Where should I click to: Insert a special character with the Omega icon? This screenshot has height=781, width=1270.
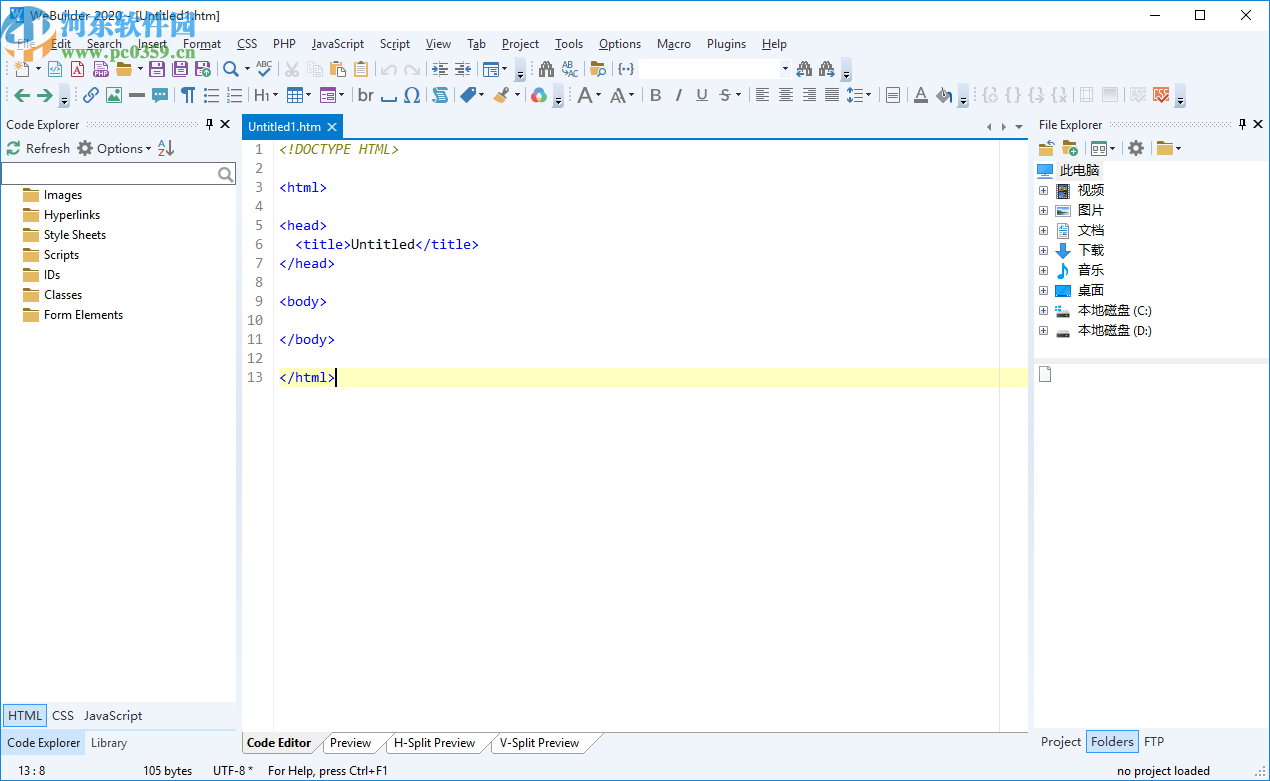412,95
